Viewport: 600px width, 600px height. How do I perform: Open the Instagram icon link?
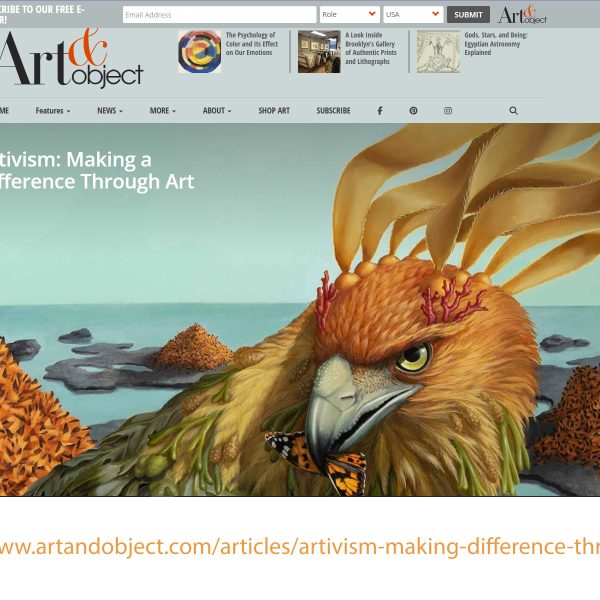448,111
